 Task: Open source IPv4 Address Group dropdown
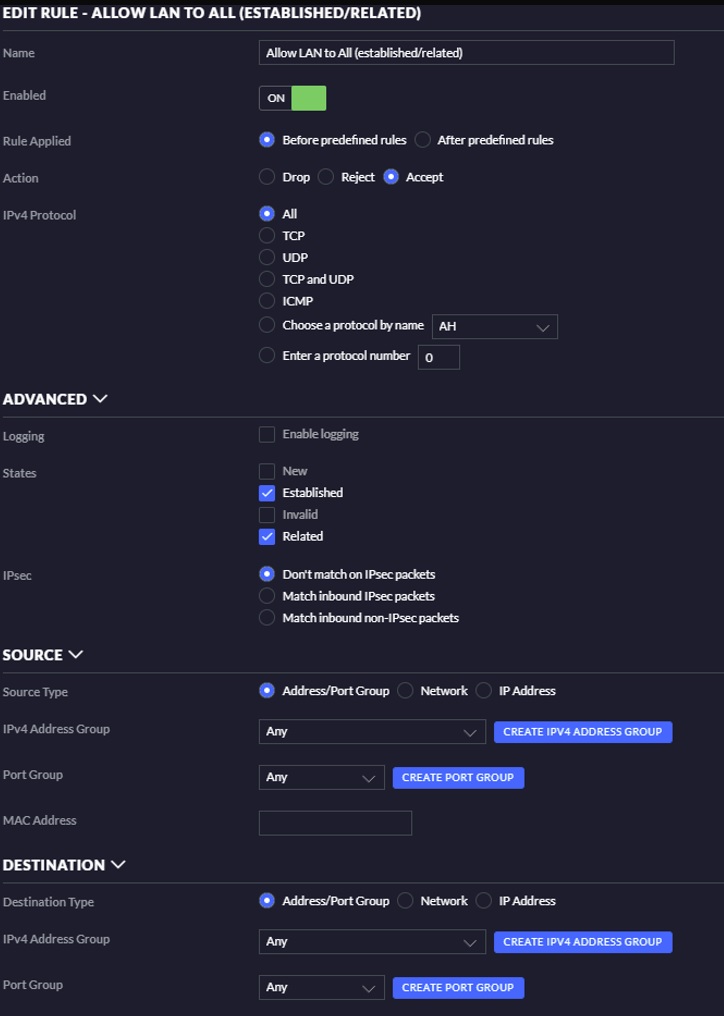tap(372, 732)
